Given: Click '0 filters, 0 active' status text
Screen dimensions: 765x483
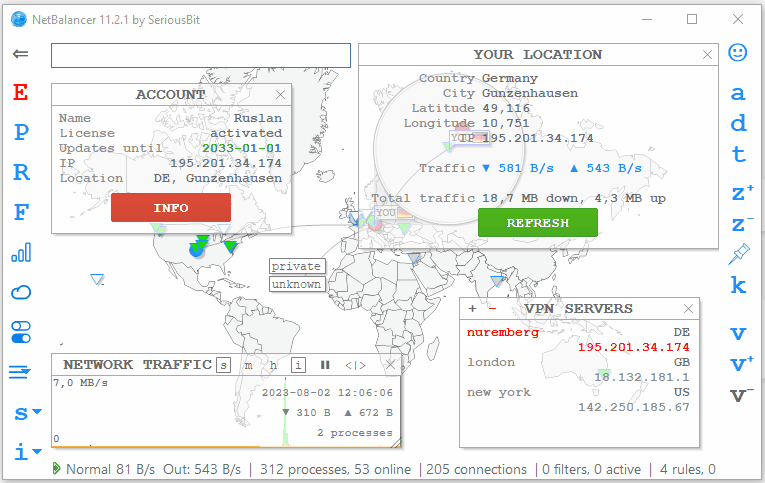Looking at the screenshot, I should click(x=591, y=469).
